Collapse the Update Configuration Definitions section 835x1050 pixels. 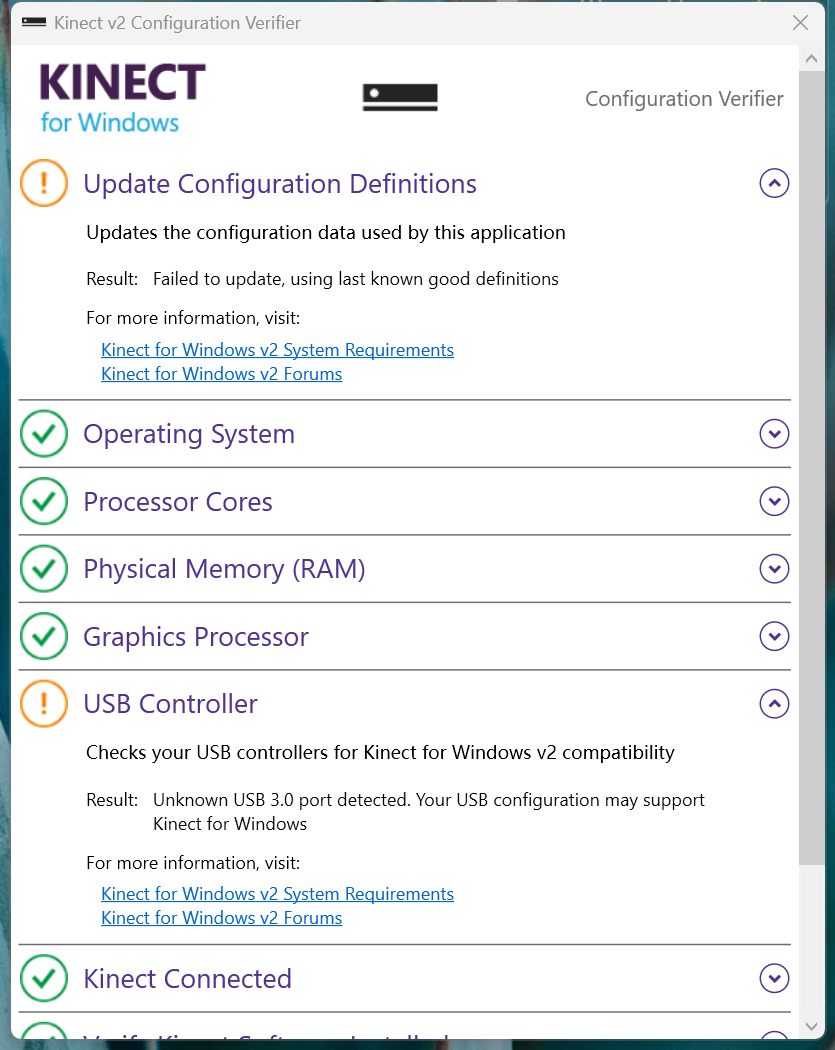pyautogui.click(x=774, y=184)
